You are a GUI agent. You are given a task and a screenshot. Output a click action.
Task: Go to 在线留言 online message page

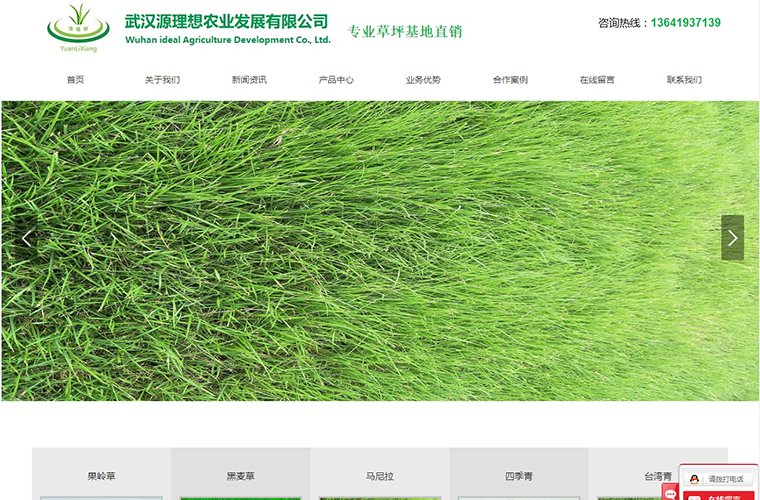(x=597, y=80)
